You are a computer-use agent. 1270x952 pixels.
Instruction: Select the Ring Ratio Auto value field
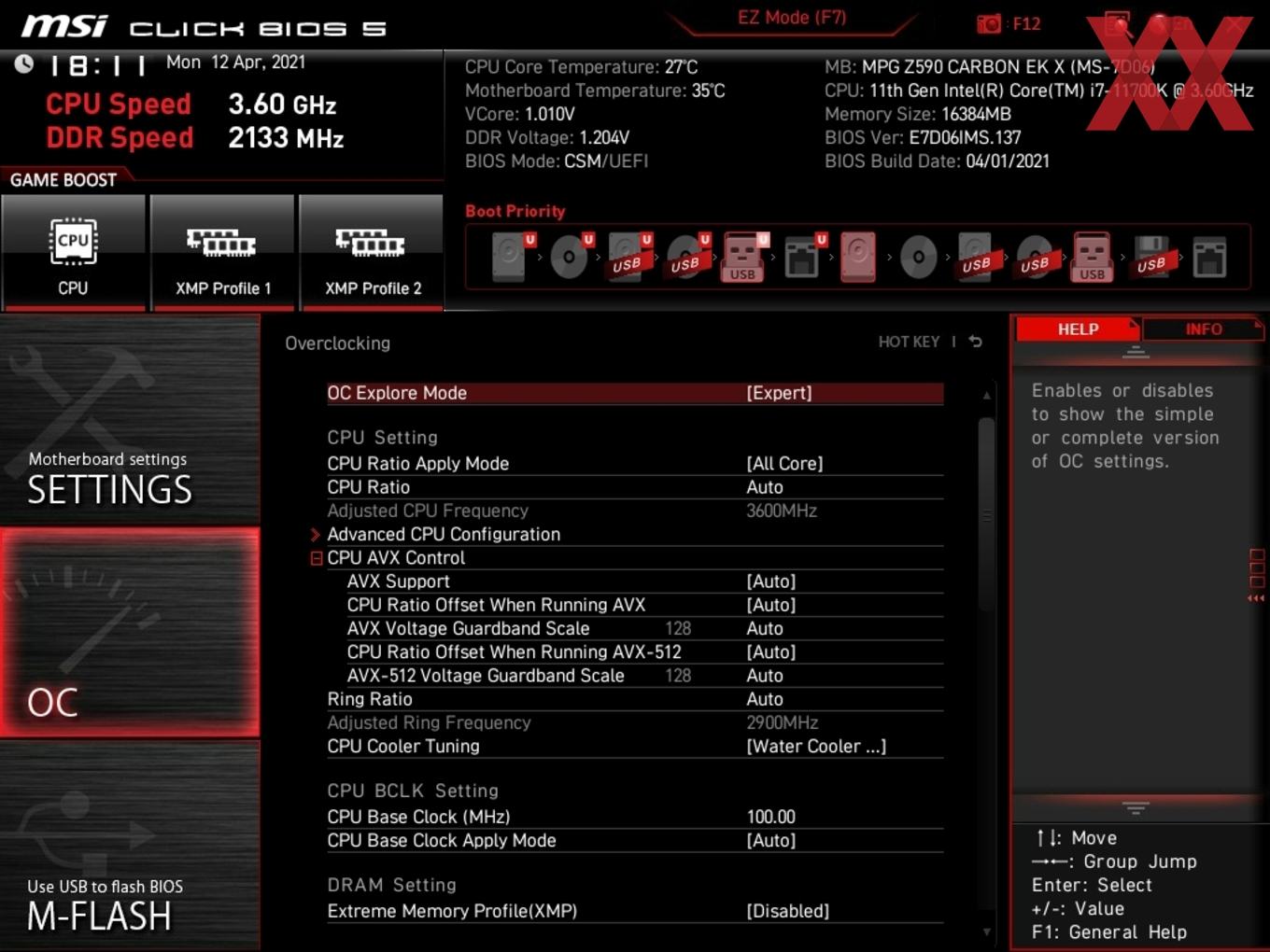click(x=765, y=699)
